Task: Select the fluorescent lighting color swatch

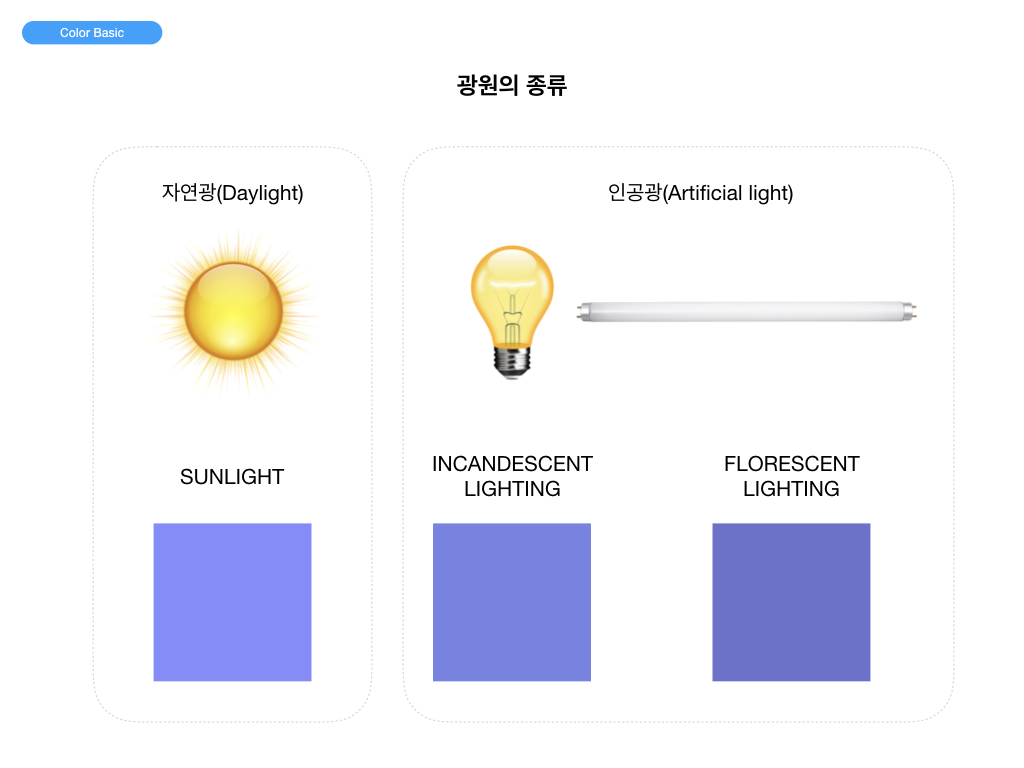Action: tap(791, 602)
